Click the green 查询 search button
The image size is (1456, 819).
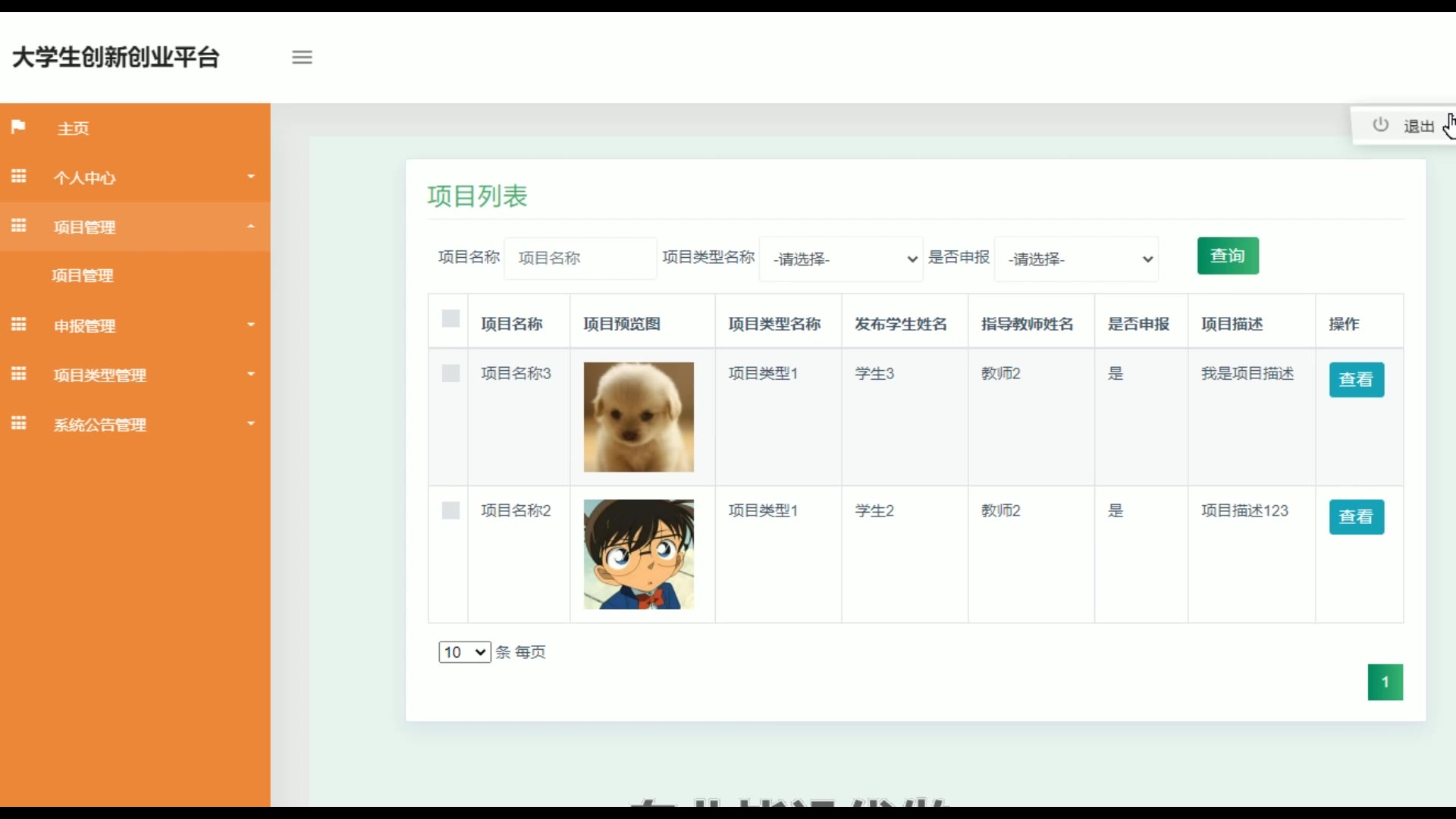coord(1228,256)
